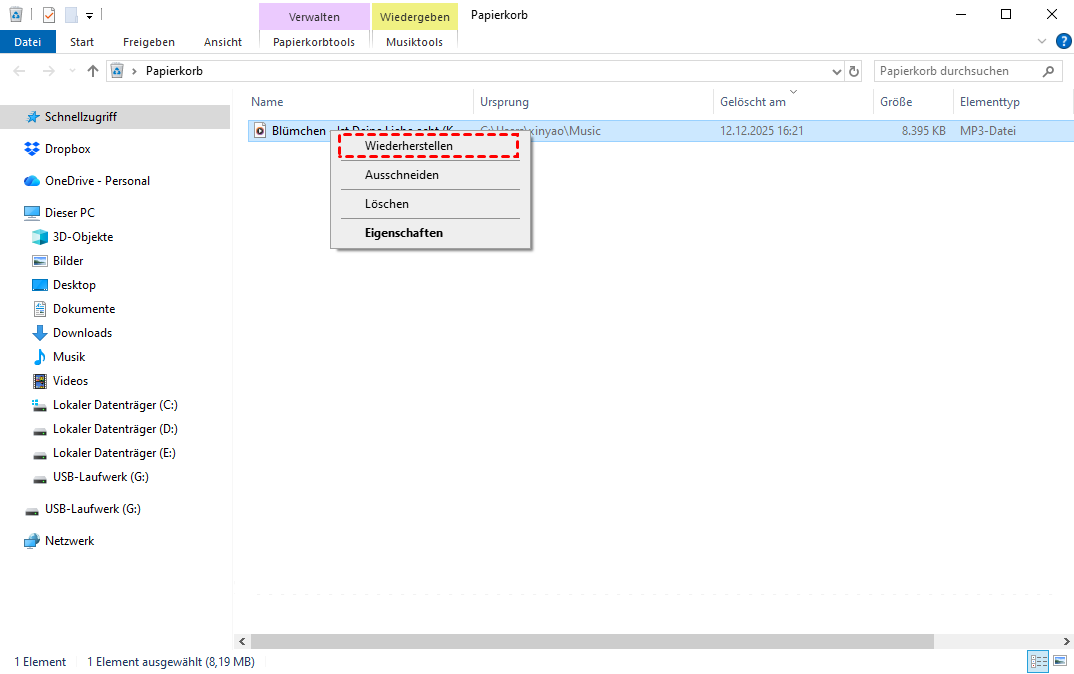This screenshot has width=1074, height=674.
Task: Click Löschen in the context menu
Action: coord(387,204)
